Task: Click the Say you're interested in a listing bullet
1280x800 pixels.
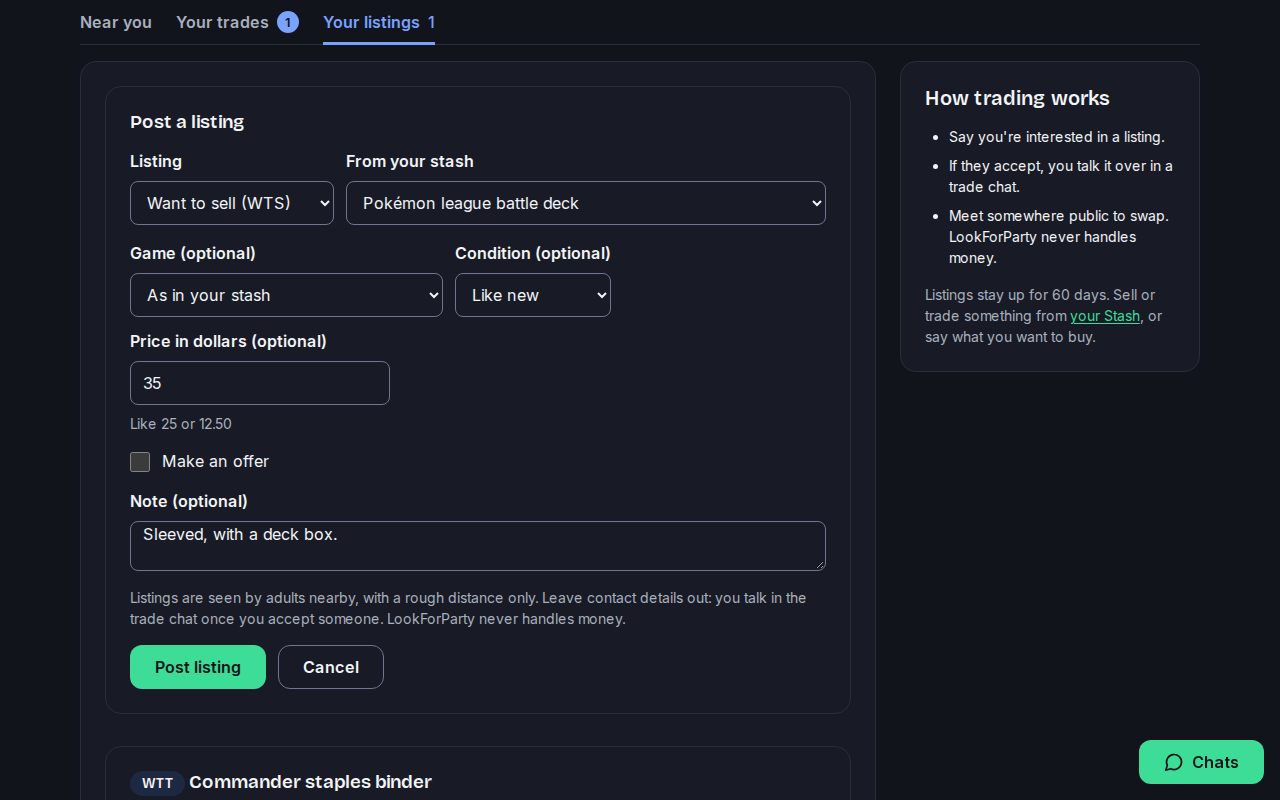Action: click(x=1057, y=137)
